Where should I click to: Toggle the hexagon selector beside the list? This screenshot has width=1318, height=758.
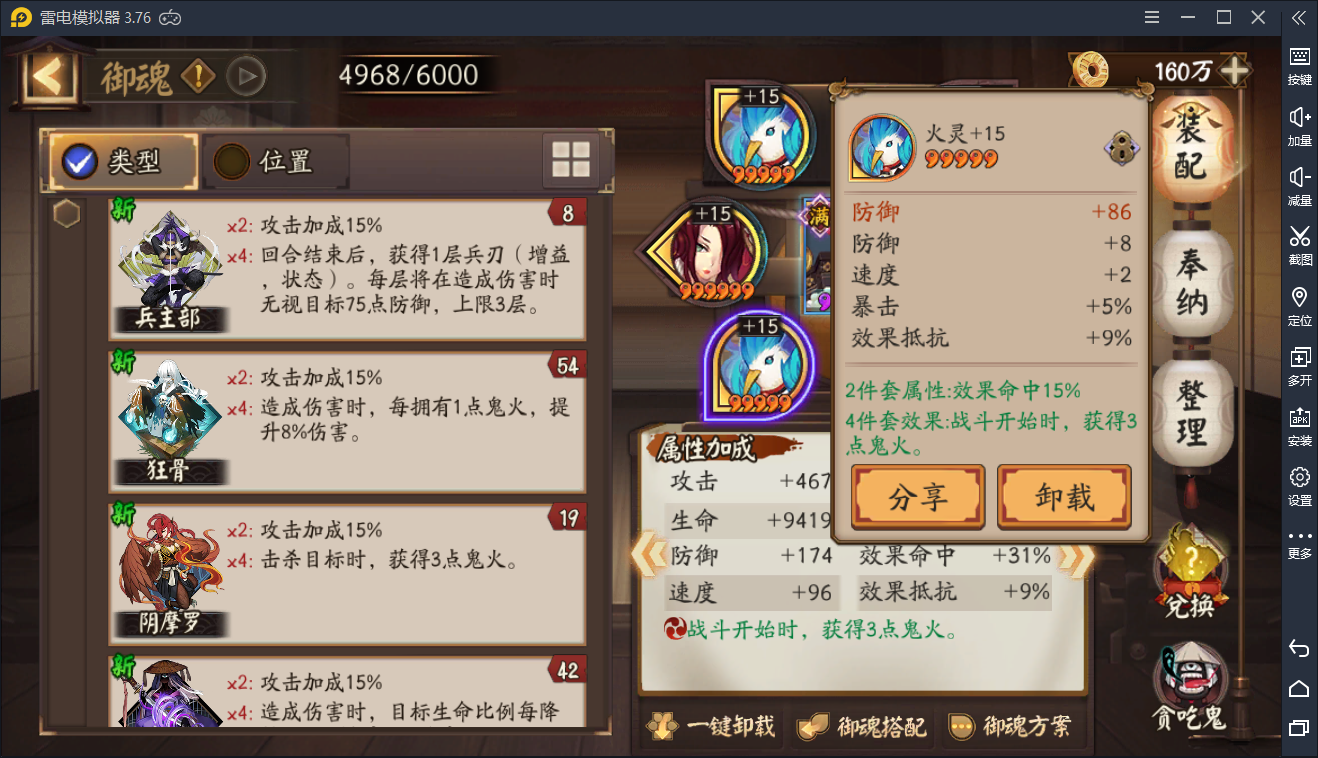point(67,213)
